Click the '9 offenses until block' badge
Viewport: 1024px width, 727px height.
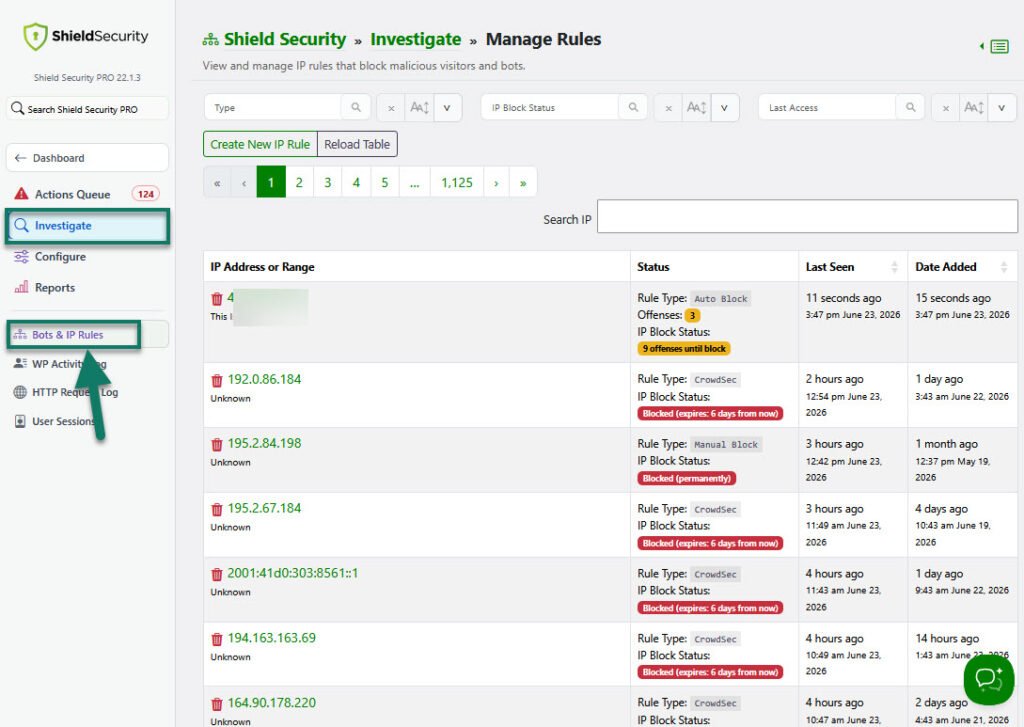[x=684, y=349]
